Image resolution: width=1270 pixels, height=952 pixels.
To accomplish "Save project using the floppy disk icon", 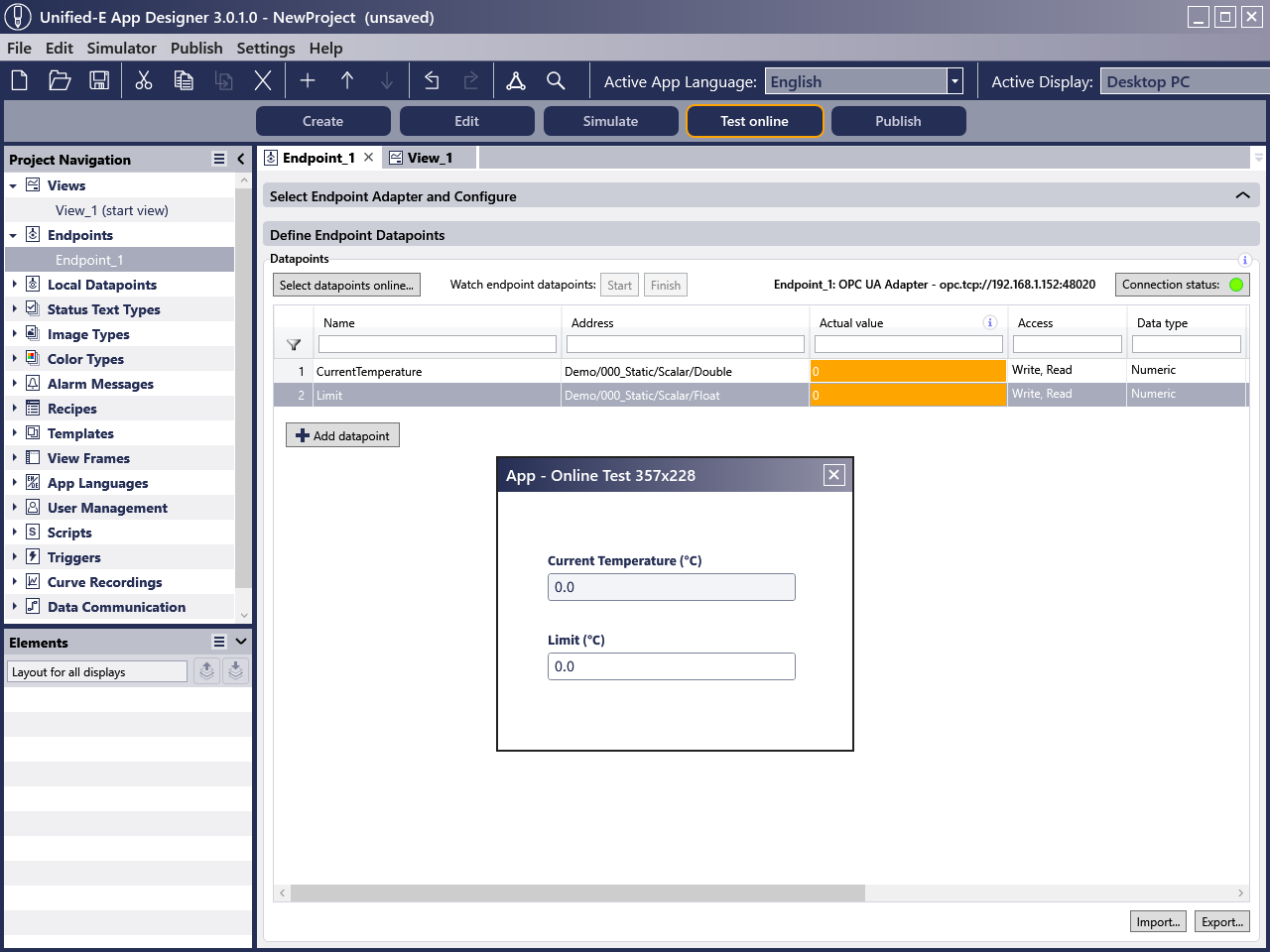I will (x=99, y=81).
